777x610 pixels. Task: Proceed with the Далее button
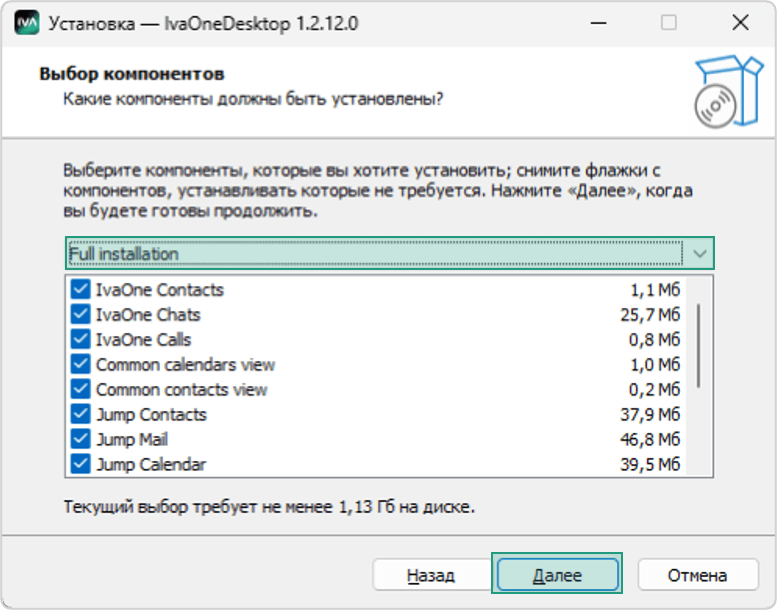(557, 575)
